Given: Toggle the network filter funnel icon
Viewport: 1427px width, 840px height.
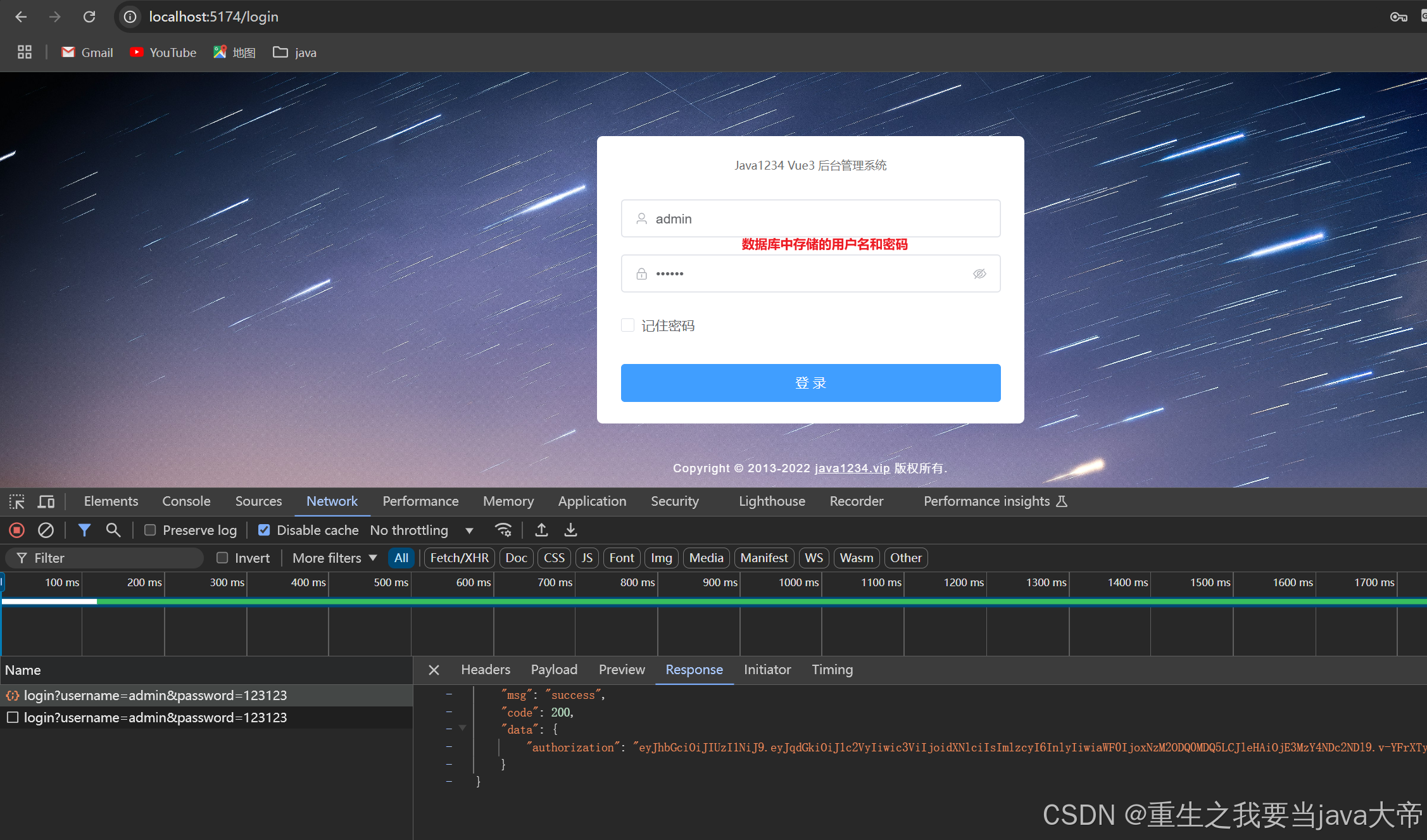Looking at the screenshot, I should (84, 530).
